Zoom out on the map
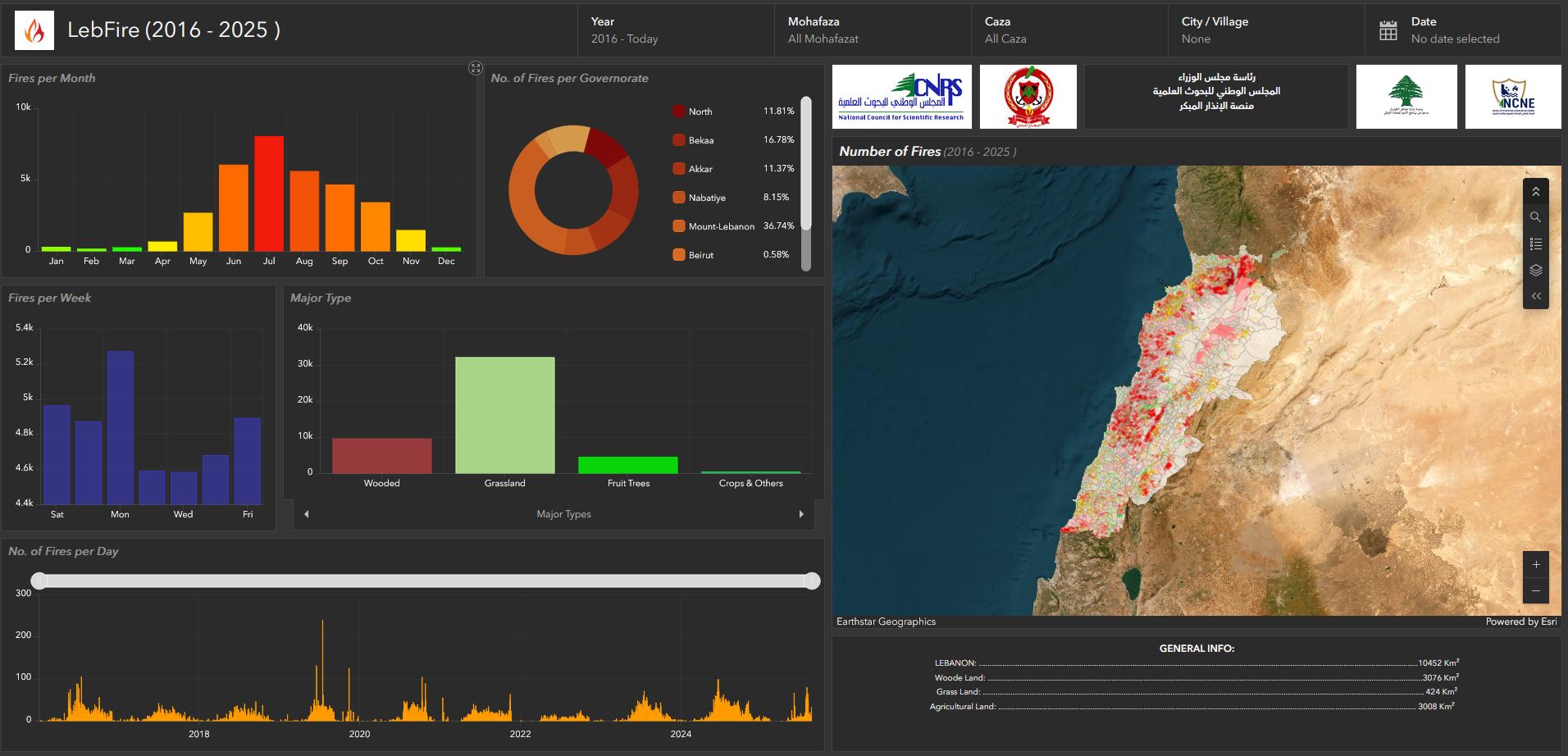The width and height of the screenshot is (1568, 756). pos(1535,590)
